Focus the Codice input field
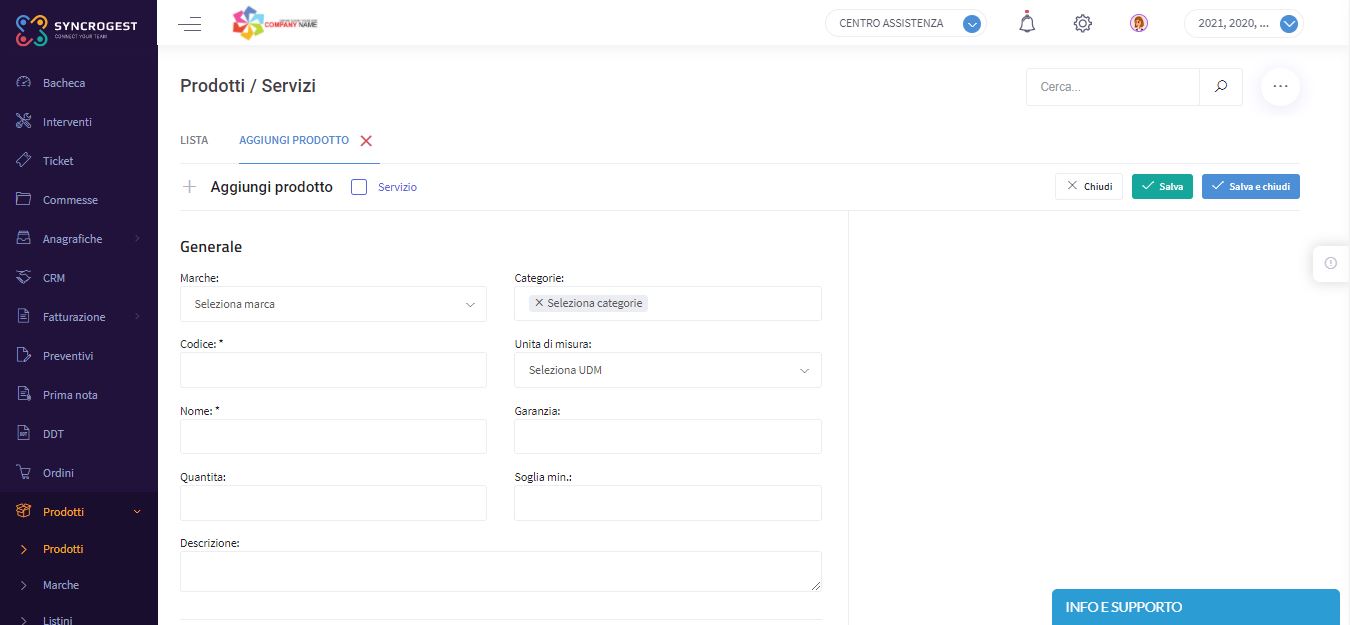 333,370
